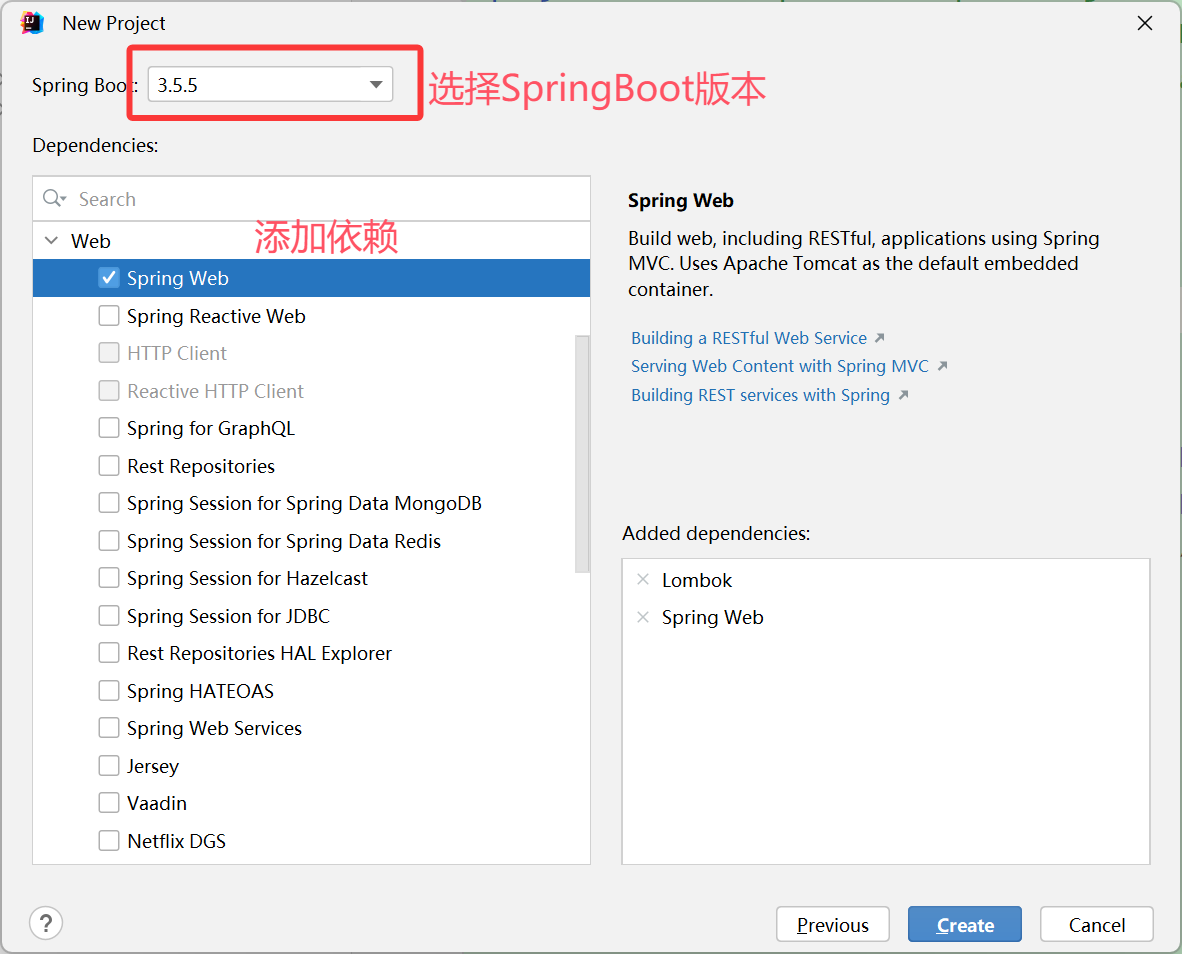Open Building a RESTful Web Service link
1182x954 pixels.
coord(749,338)
